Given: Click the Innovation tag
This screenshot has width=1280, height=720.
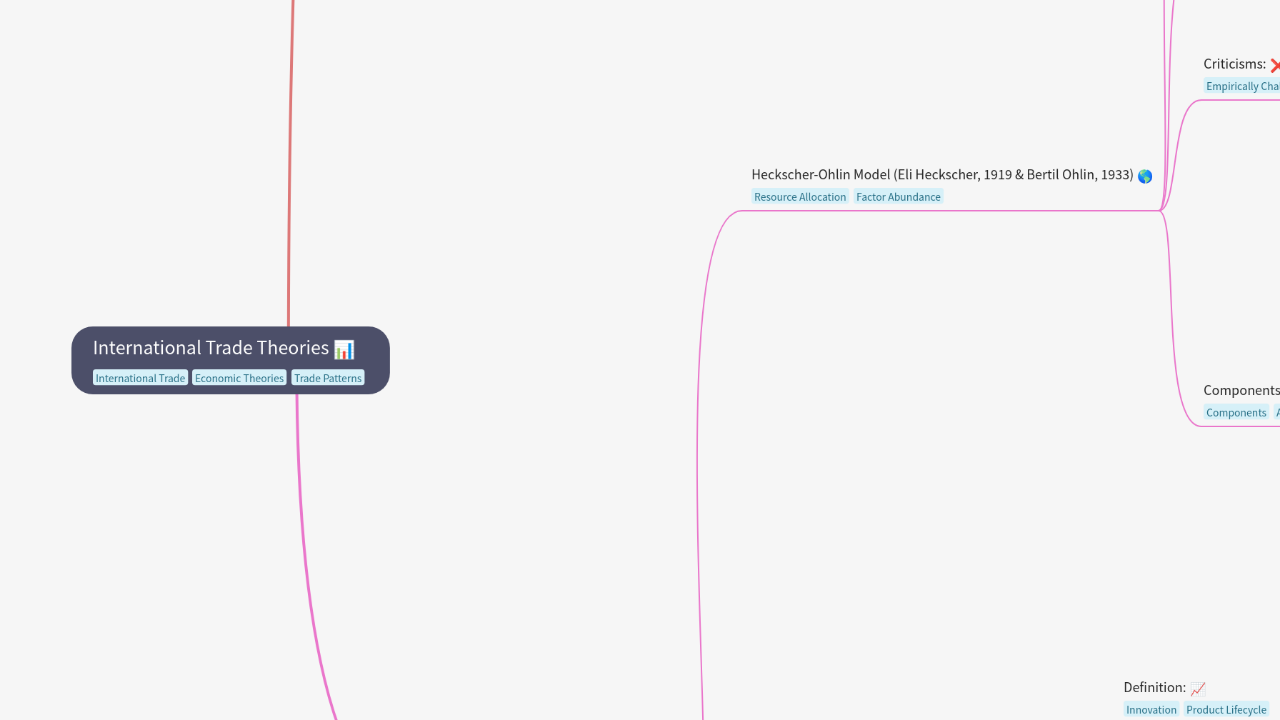Looking at the screenshot, I should [x=1151, y=710].
